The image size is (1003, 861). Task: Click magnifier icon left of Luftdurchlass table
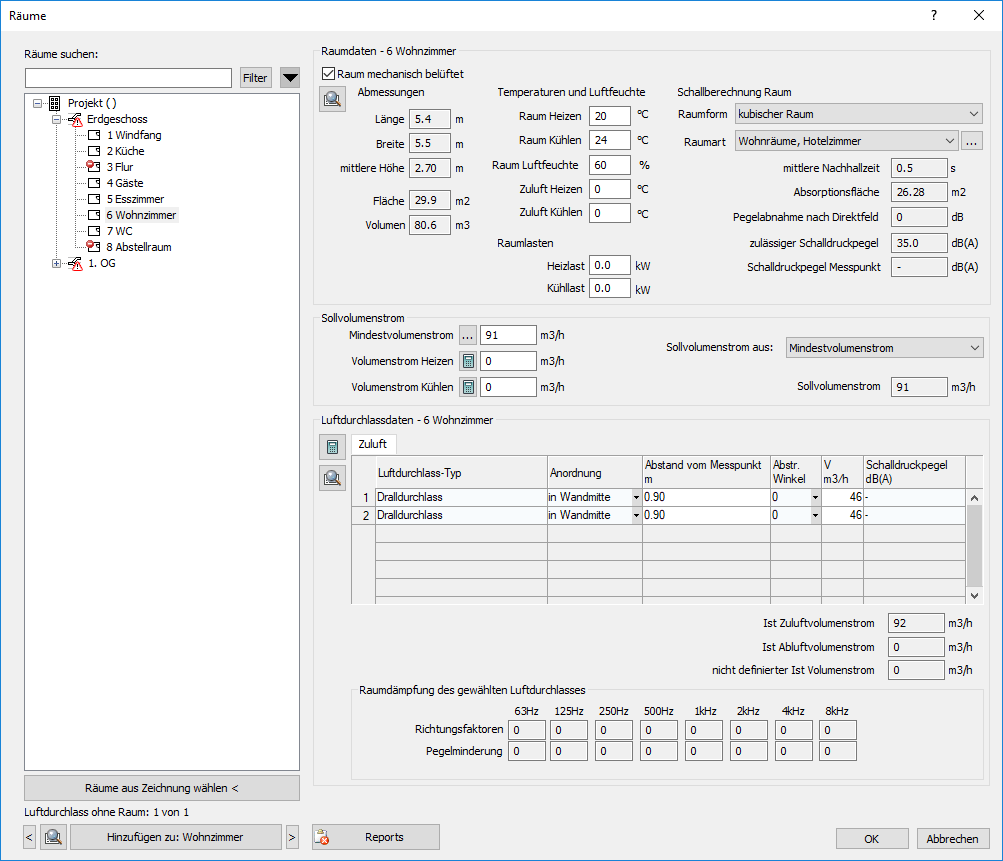[333, 478]
